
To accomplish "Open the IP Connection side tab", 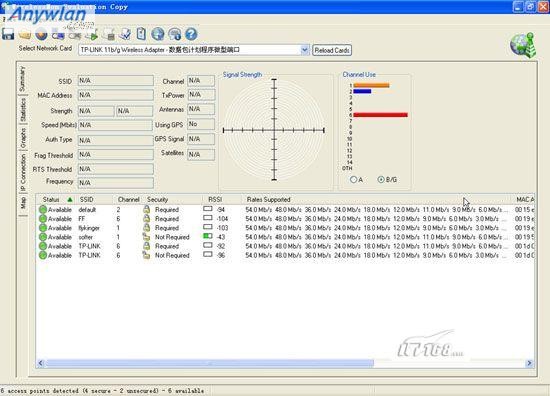I will tap(23, 172).
